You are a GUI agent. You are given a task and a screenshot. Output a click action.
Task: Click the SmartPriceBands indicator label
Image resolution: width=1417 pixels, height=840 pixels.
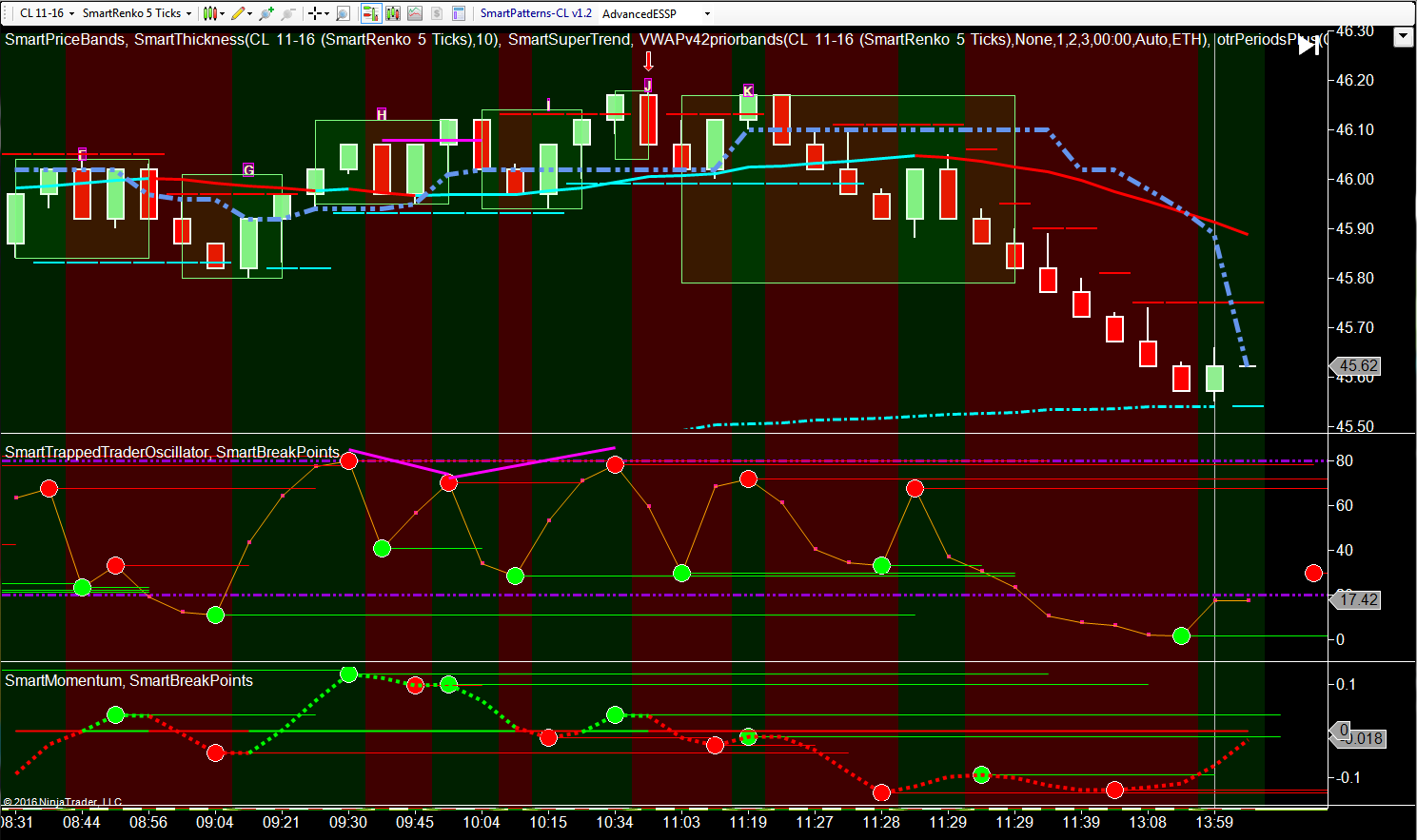coord(65,39)
